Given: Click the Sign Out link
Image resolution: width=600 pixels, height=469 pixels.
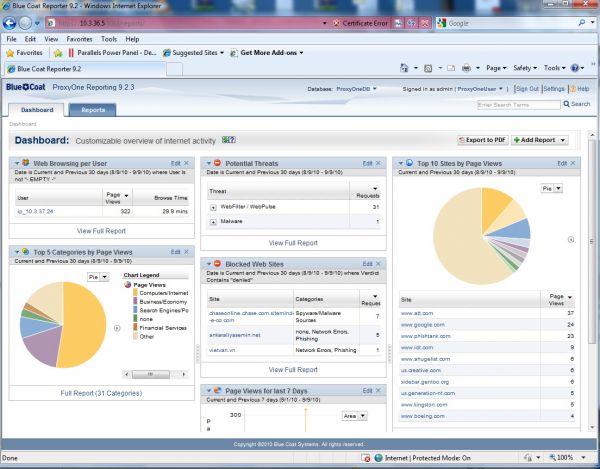Looking at the screenshot, I should tap(527, 89).
